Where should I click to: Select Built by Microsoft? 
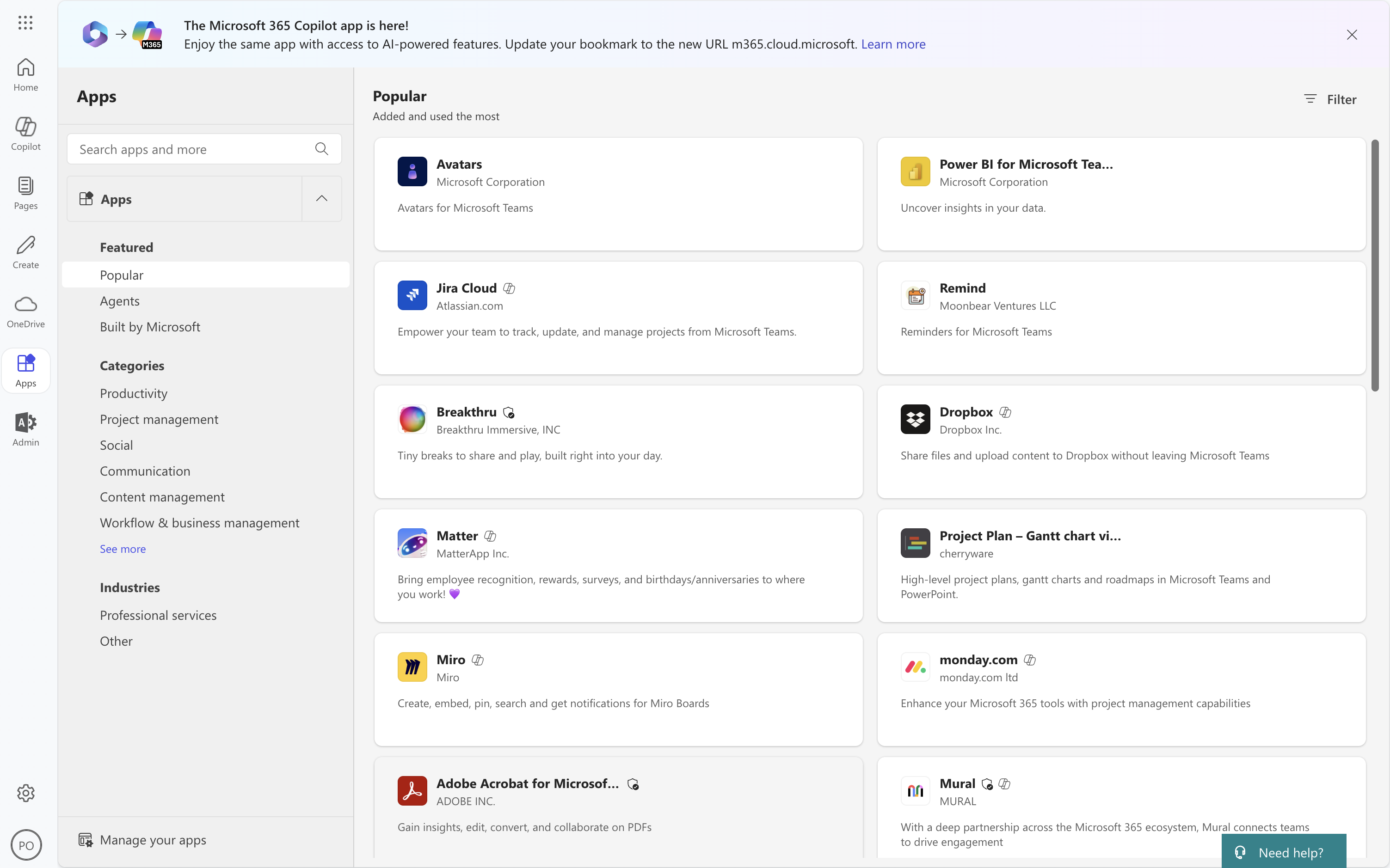click(150, 327)
